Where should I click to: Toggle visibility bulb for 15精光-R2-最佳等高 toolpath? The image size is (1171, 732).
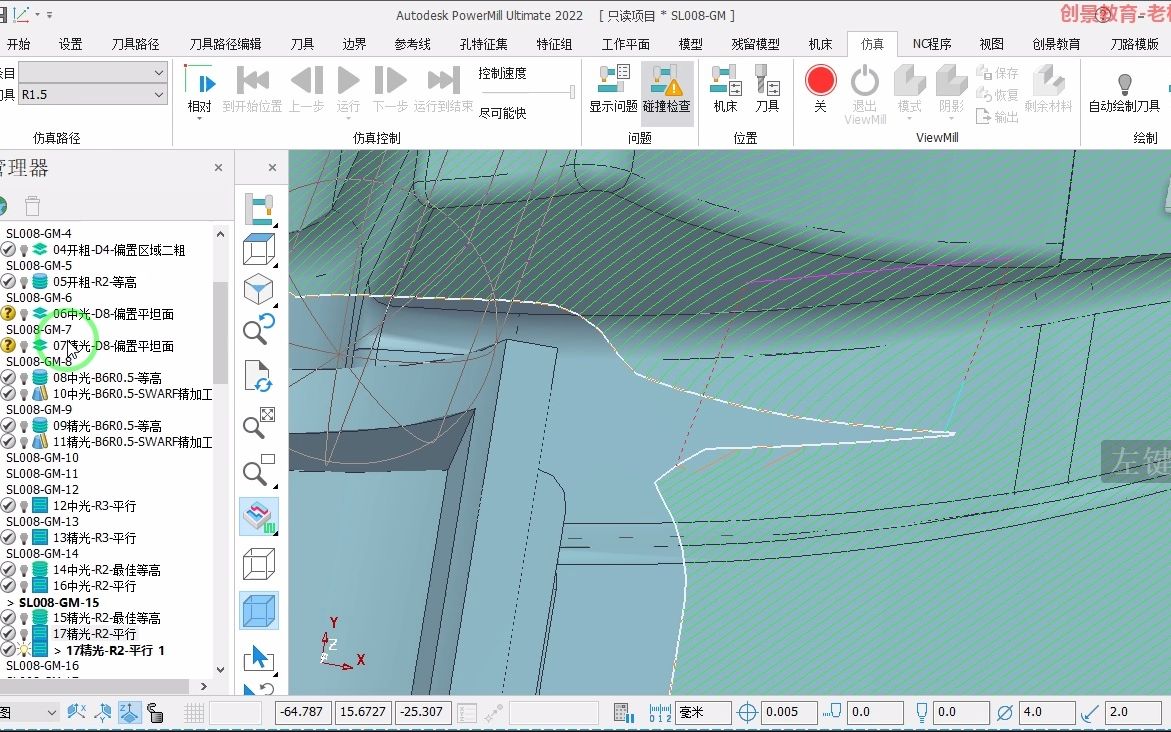(23, 618)
